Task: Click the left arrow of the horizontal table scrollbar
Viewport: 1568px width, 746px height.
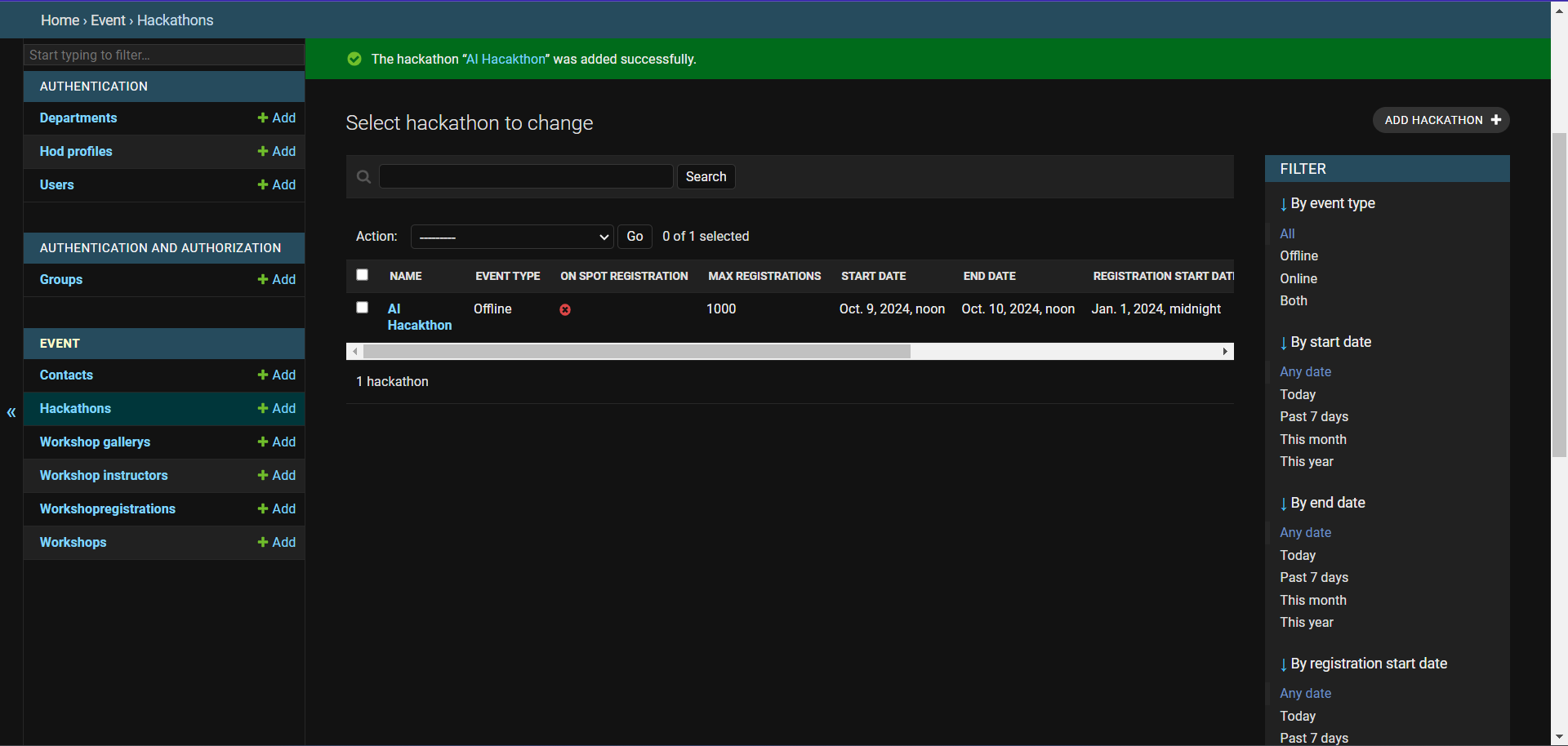Action: pos(354,352)
